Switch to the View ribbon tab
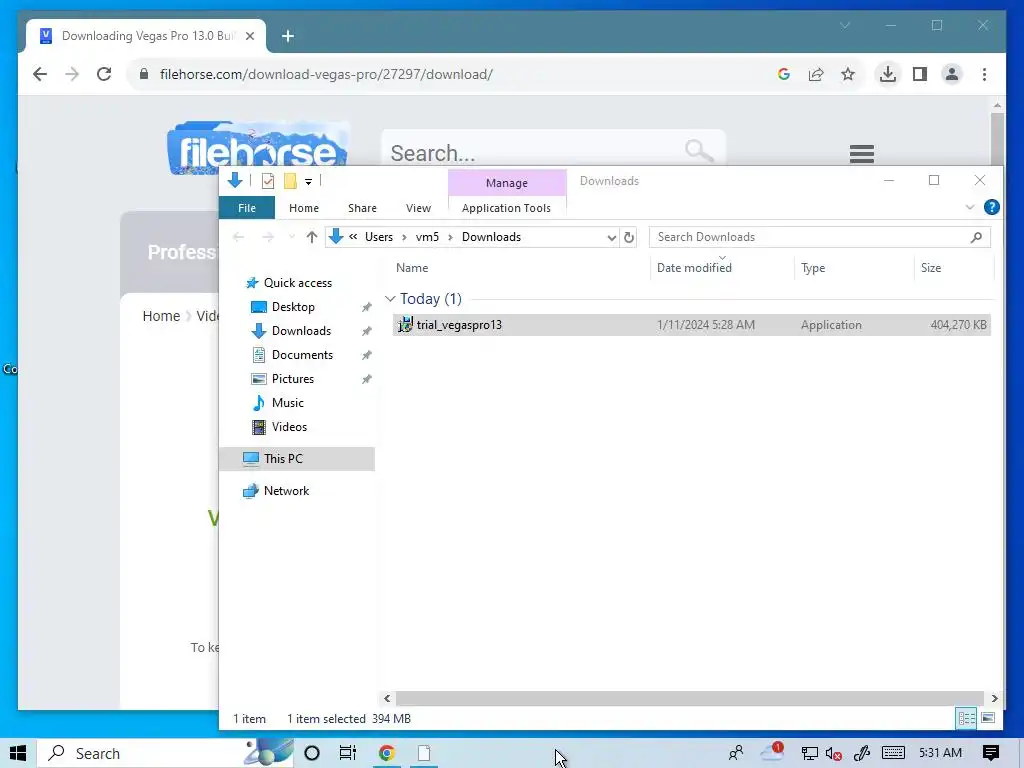Viewport: 1024px width, 768px height. coord(418,208)
